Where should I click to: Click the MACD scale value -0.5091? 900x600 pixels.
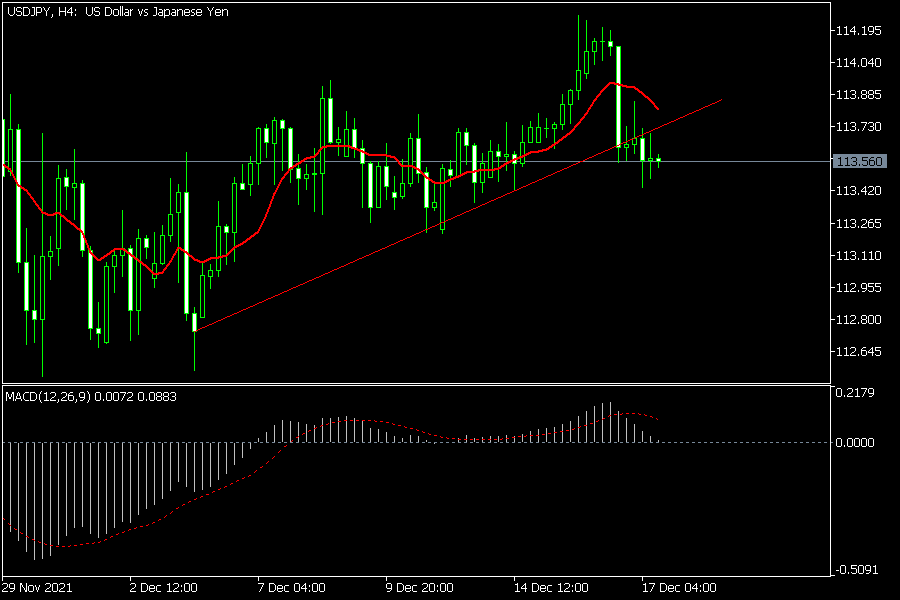pos(856,570)
